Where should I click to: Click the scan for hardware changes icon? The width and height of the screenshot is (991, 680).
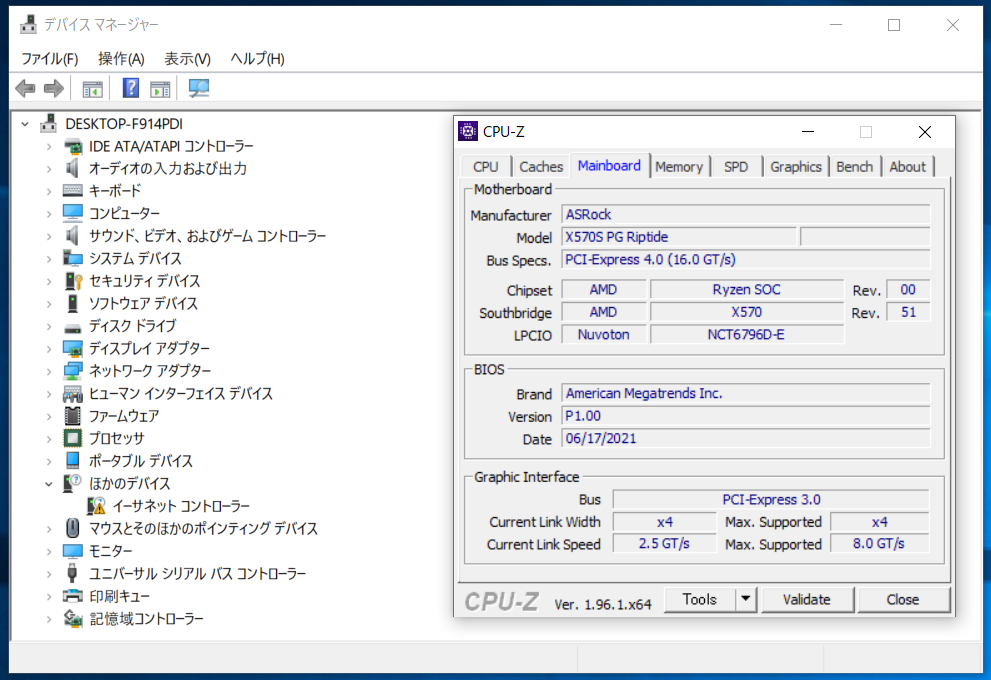[x=198, y=88]
